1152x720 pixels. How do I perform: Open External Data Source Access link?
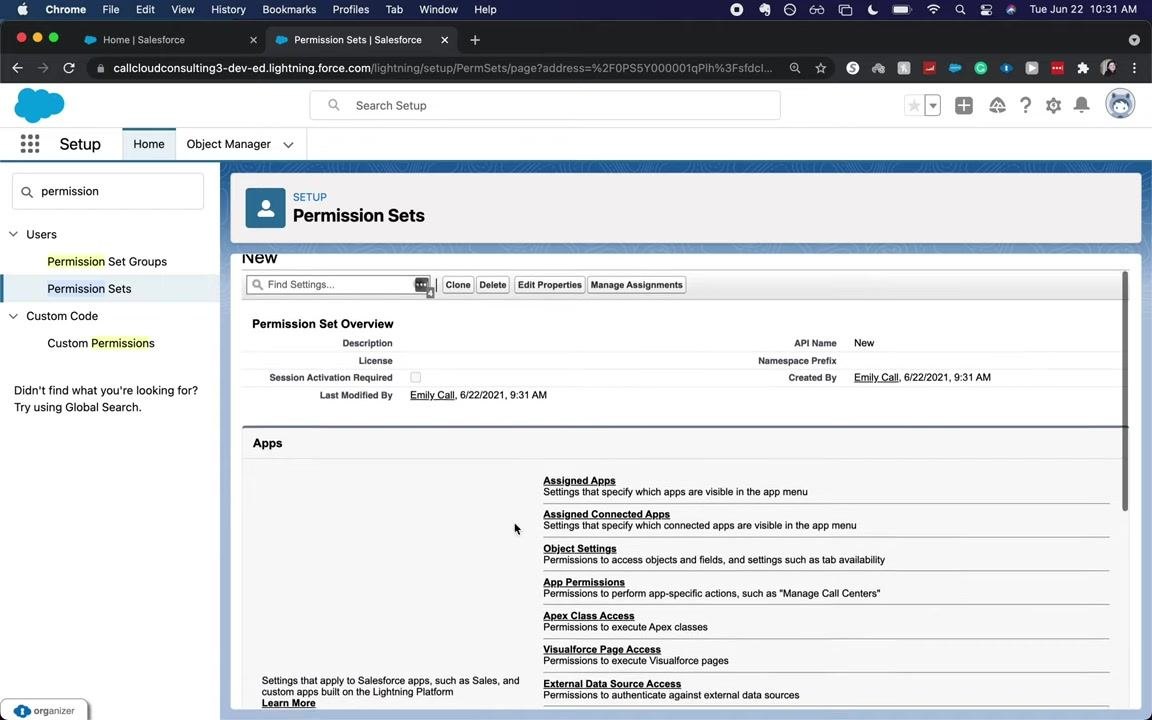pyautogui.click(x=612, y=683)
